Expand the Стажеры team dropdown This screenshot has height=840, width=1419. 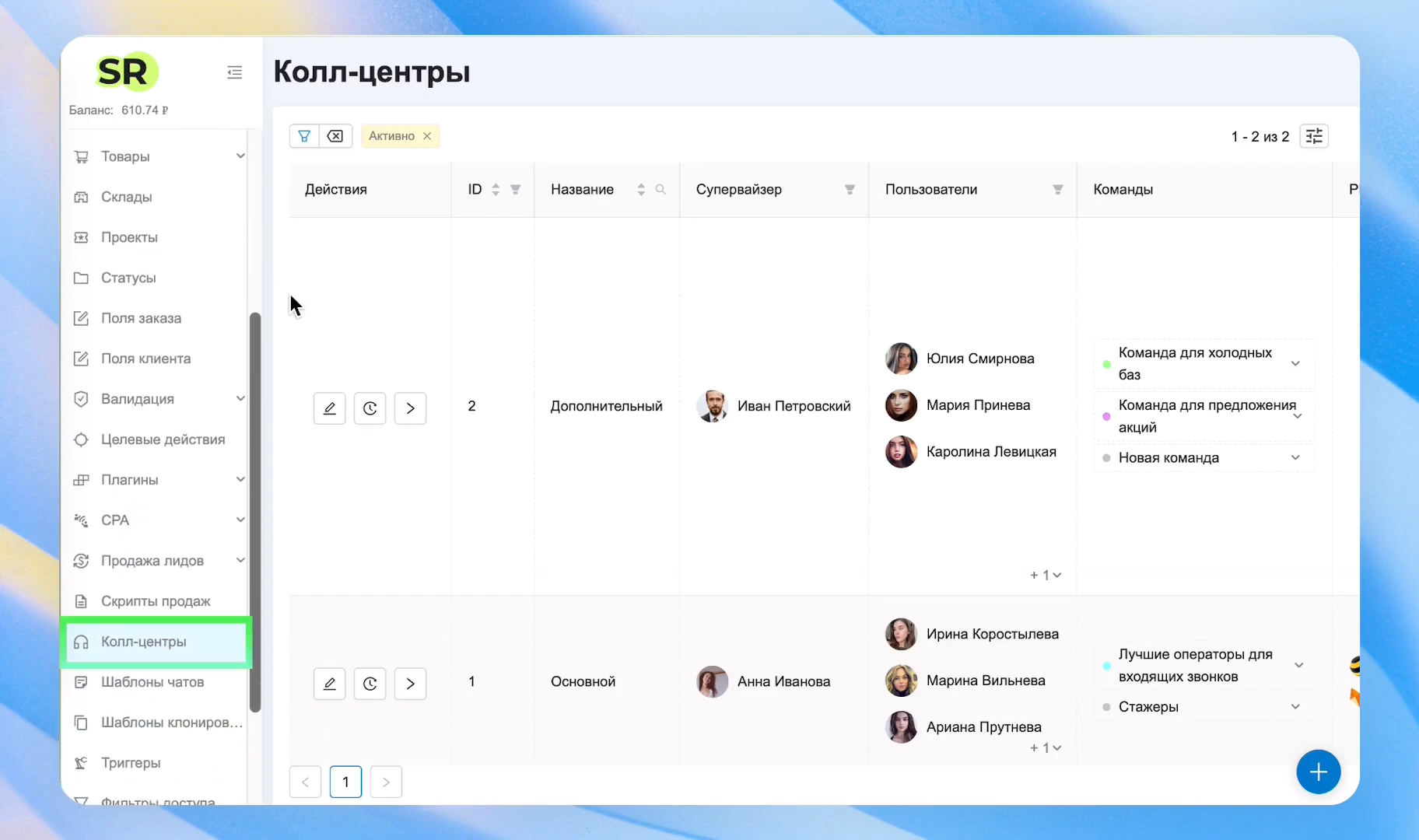[x=1295, y=707]
